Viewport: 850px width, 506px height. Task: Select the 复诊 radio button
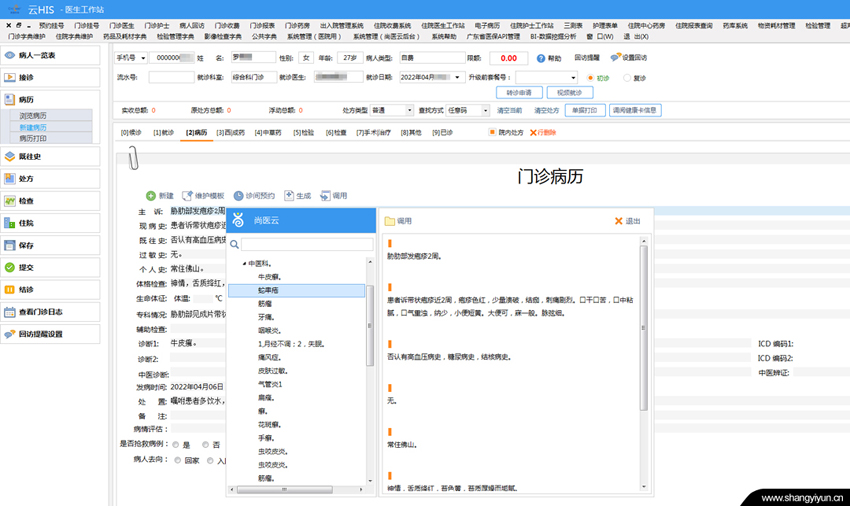click(627, 78)
